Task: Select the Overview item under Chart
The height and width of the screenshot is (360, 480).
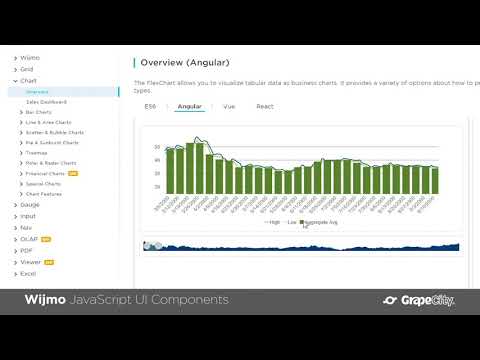Action: [63, 92]
